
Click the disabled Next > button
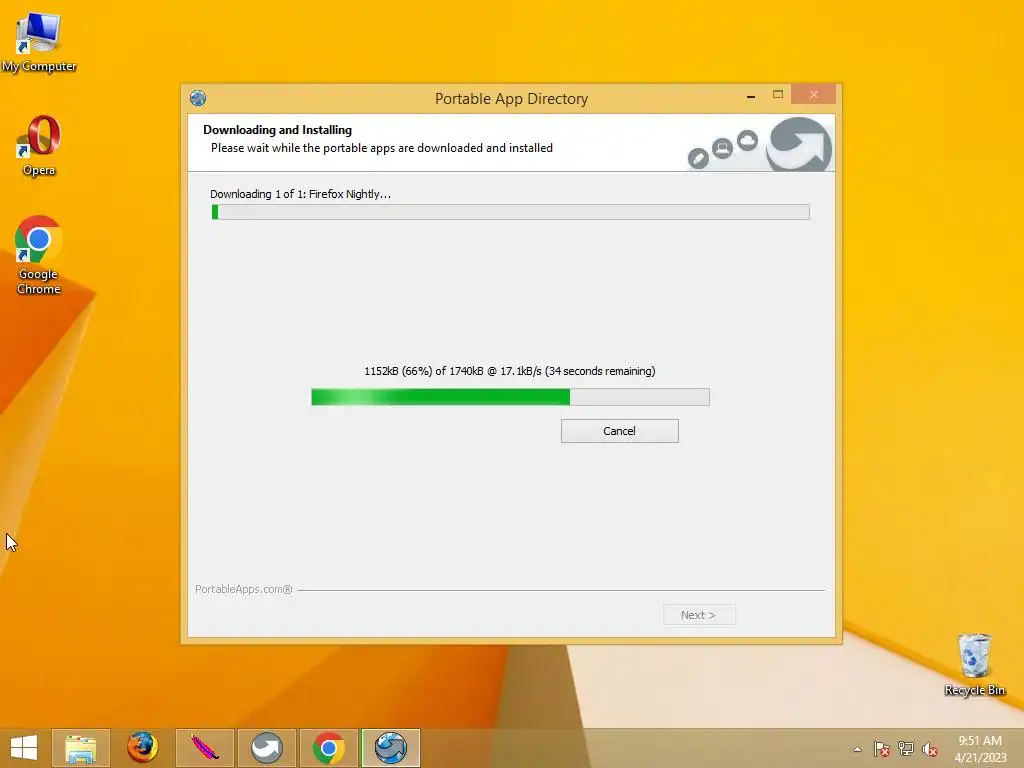point(699,615)
